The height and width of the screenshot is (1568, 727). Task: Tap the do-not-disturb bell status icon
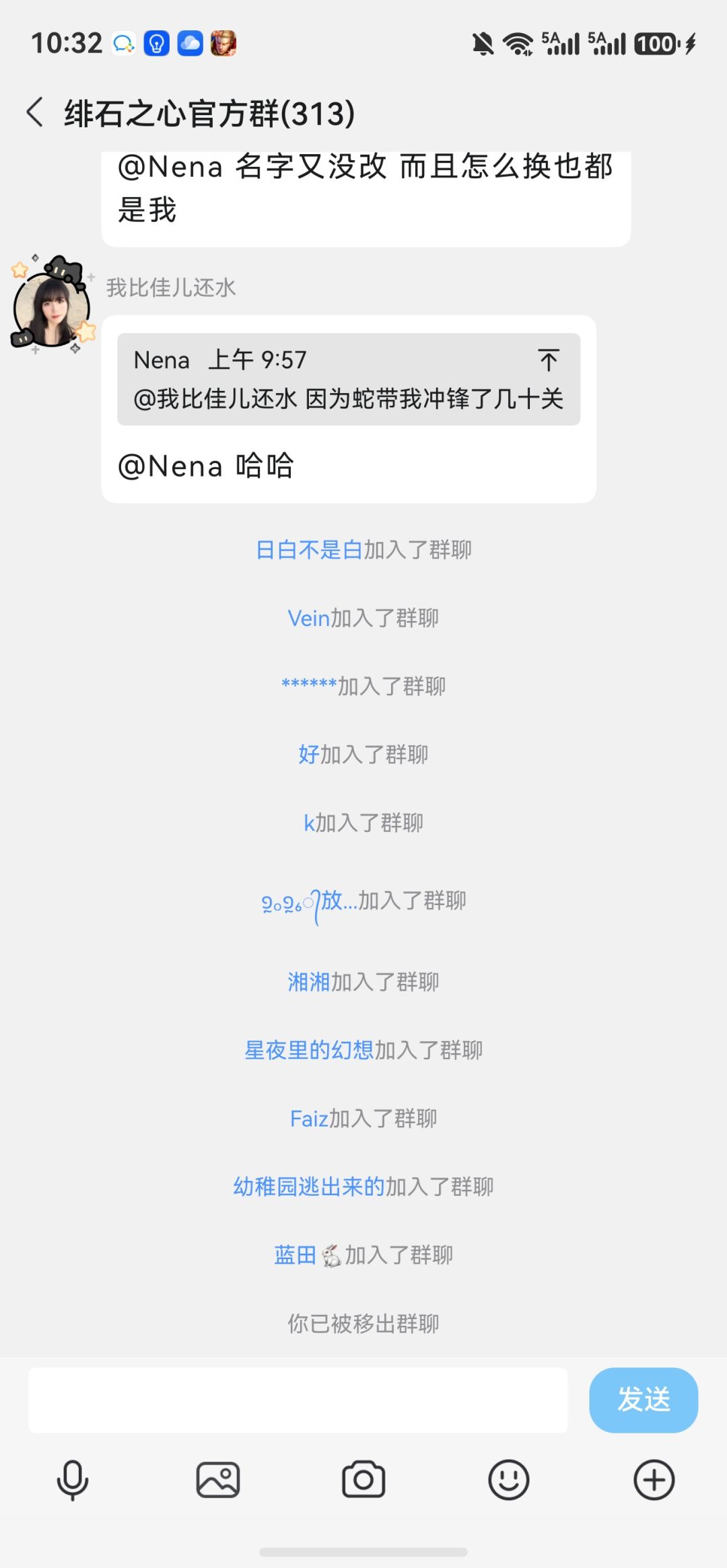pos(483,44)
